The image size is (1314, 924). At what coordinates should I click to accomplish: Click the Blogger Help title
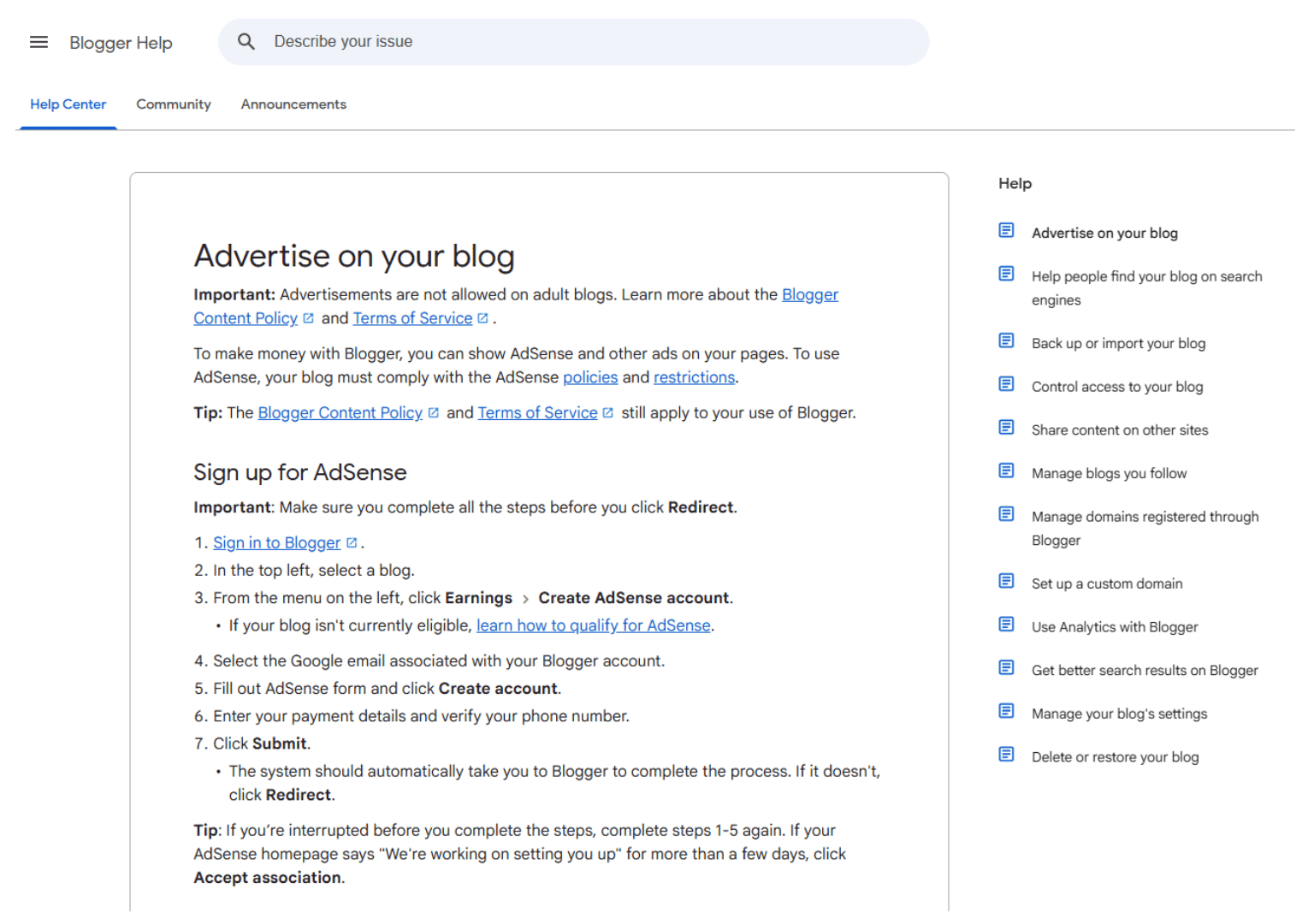click(121, 43)
